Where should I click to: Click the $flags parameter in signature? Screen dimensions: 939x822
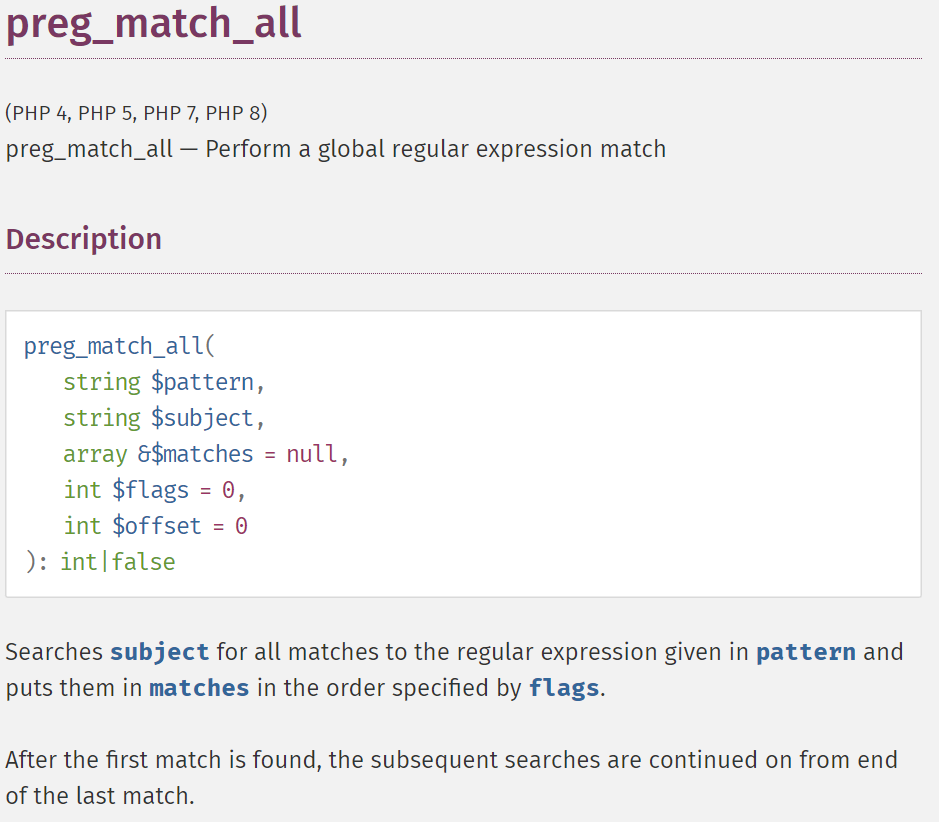point(151,490)
